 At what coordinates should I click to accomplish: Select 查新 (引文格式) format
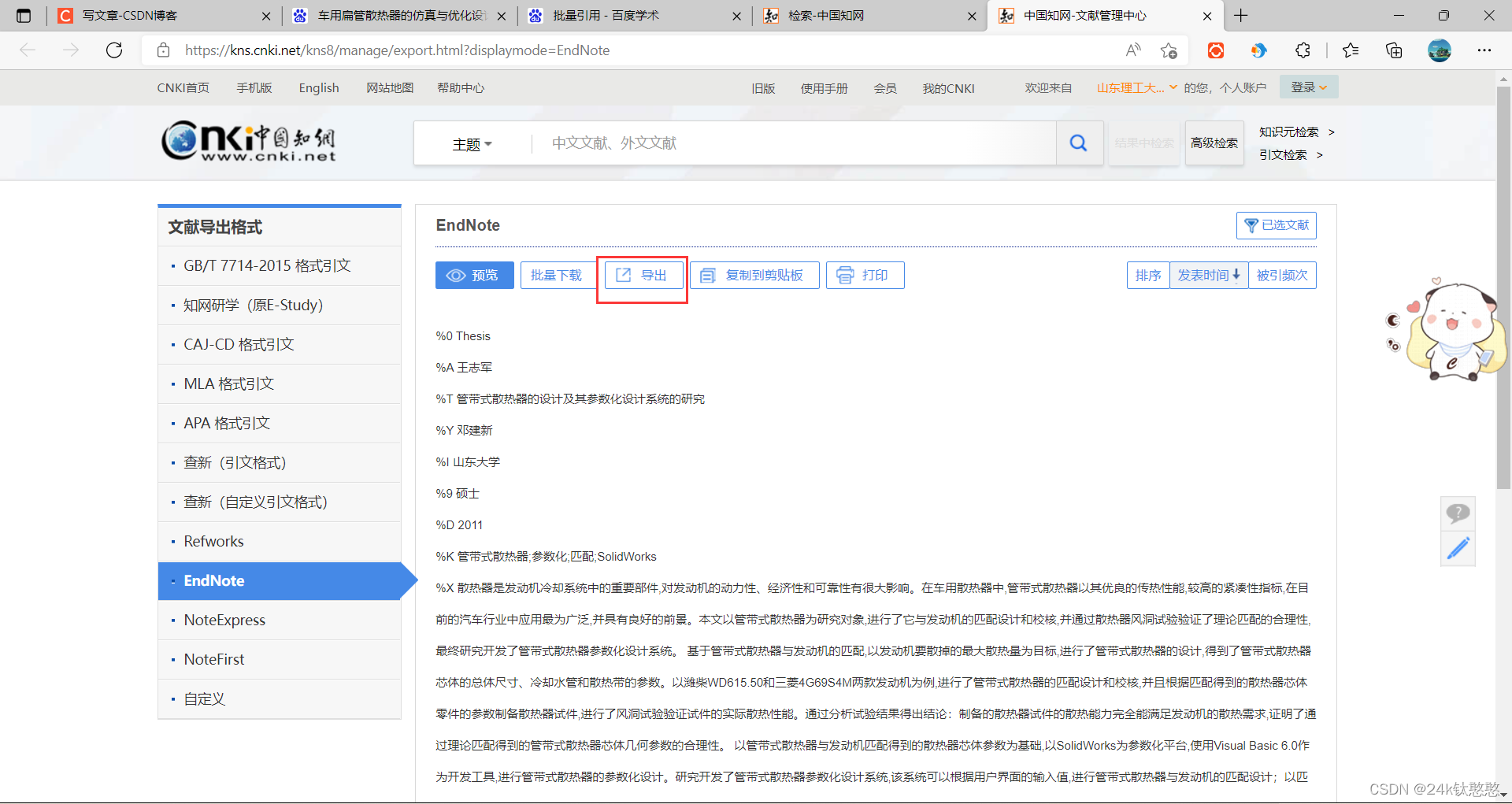(280, 462)
